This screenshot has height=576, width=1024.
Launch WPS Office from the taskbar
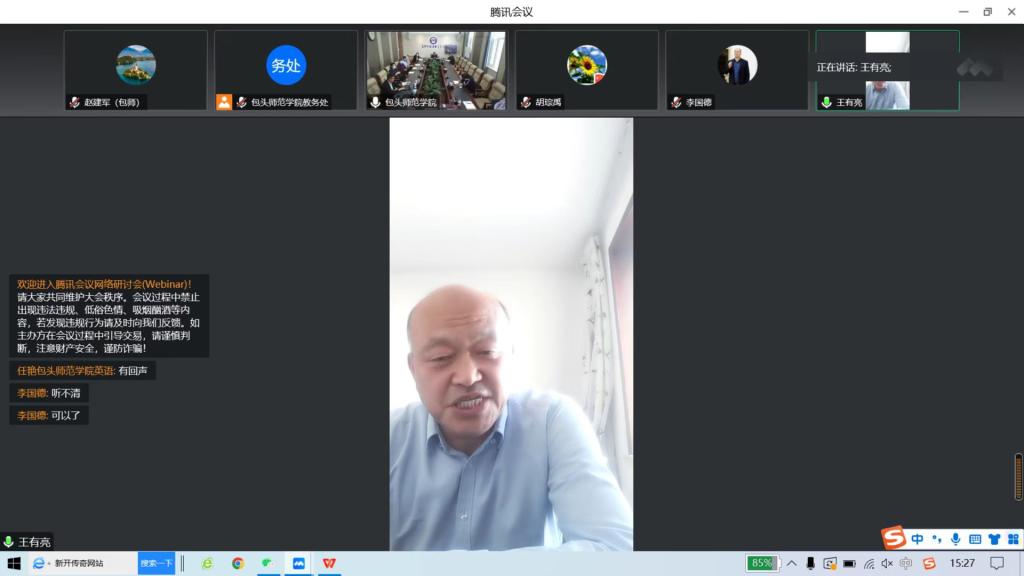pos(328,563)
